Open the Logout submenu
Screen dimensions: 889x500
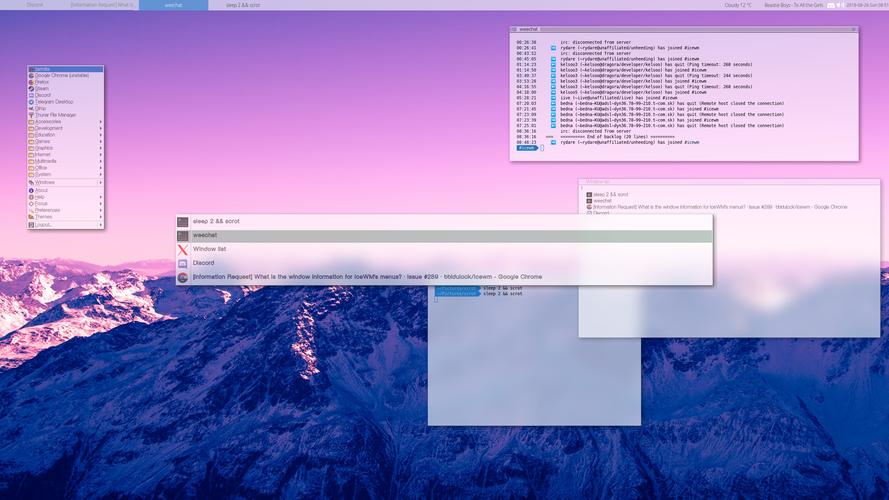click(65, 225)
